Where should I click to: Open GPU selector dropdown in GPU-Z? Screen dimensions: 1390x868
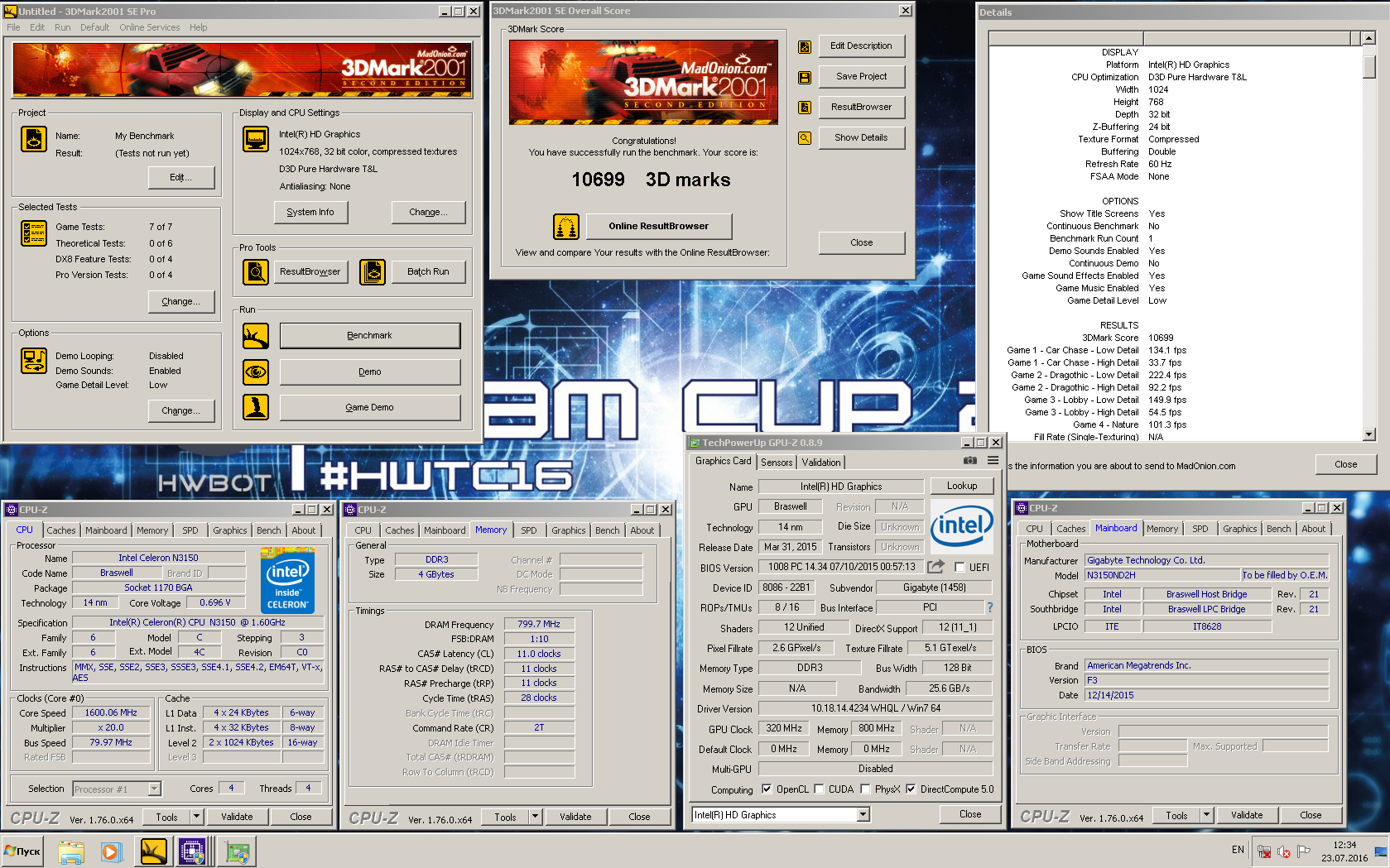click(x=863, y=815)
